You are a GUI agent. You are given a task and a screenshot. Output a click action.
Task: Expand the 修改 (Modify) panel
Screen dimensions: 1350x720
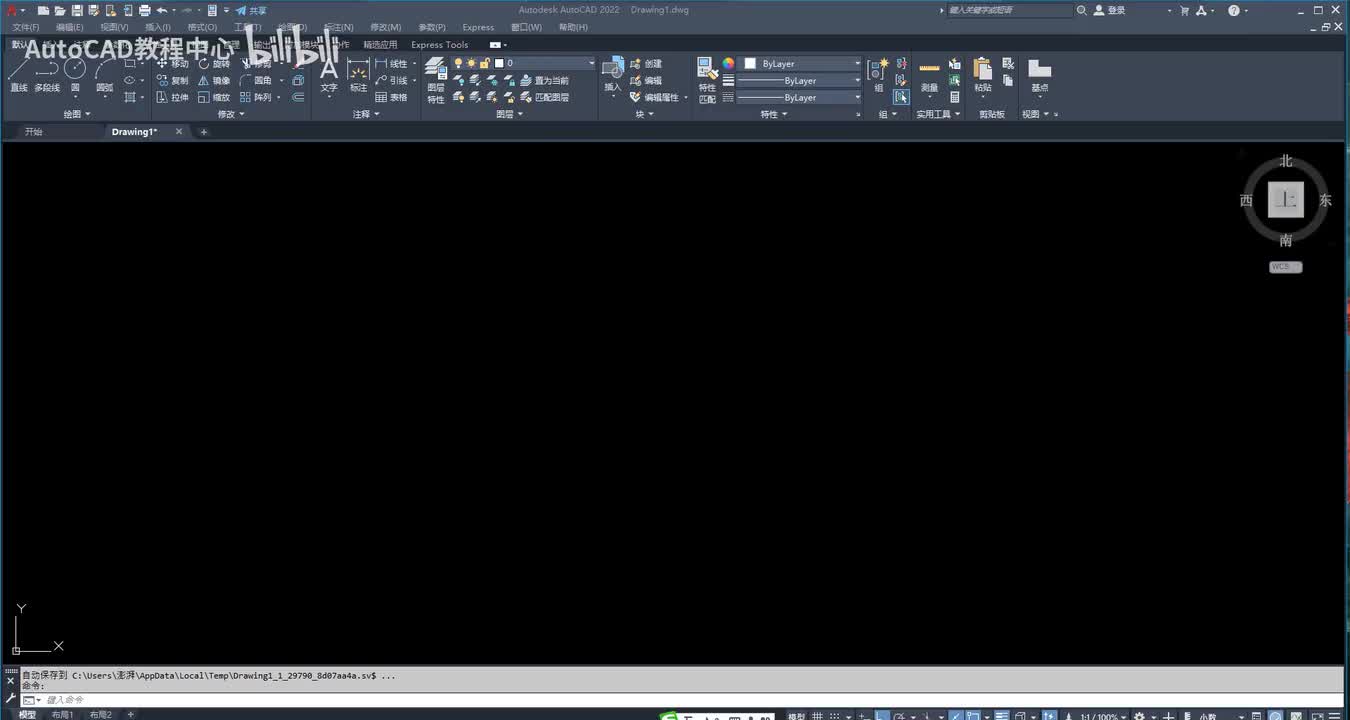(231, 114)
